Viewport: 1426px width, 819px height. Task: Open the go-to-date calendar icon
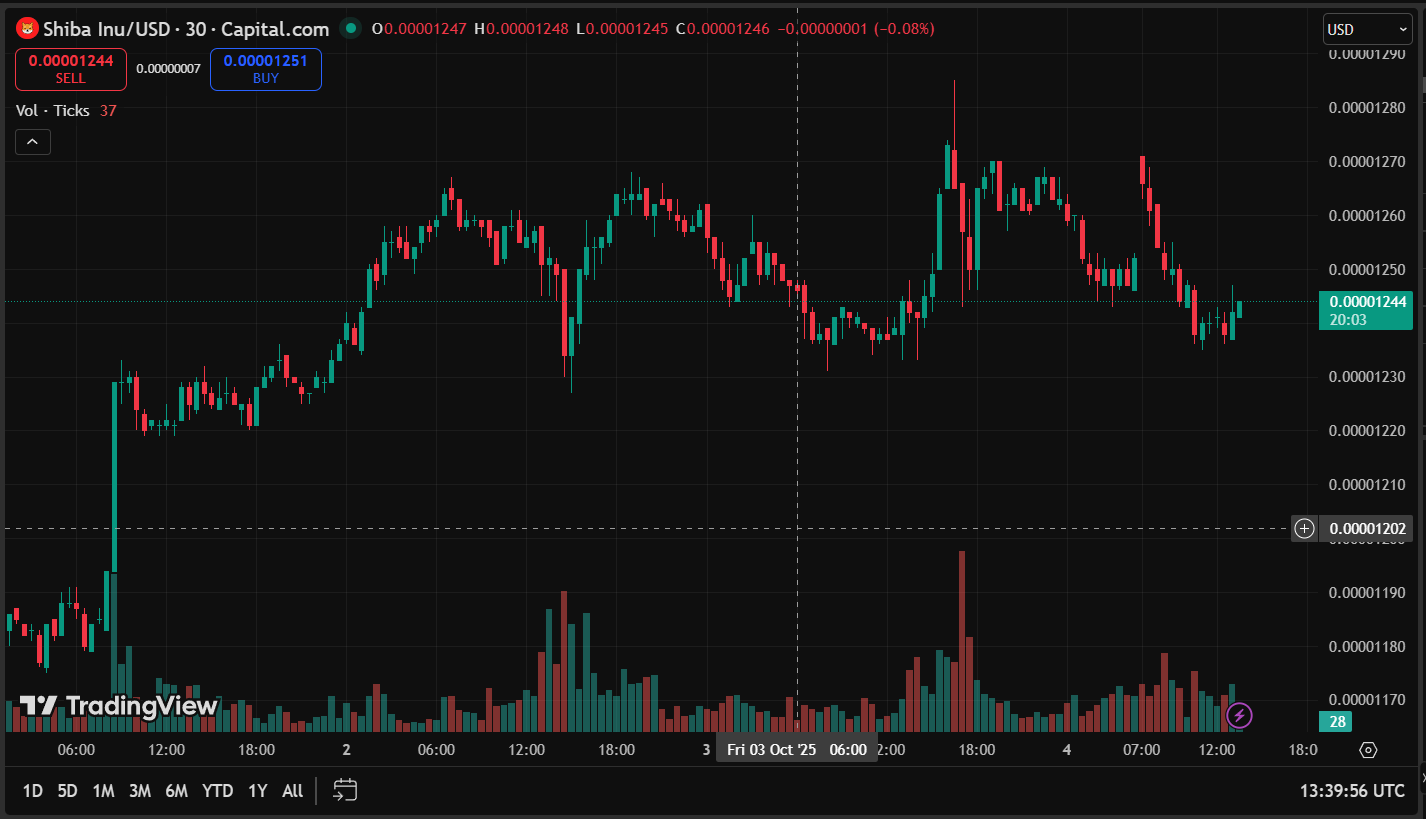(345, 790)
